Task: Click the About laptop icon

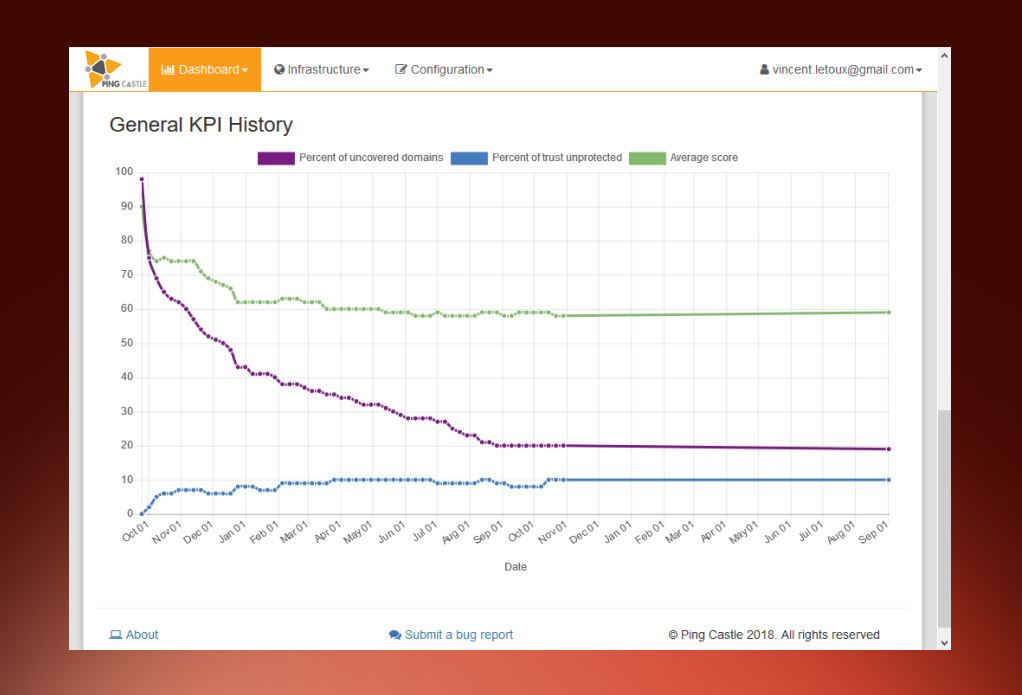Action: (x=115, y=634)
